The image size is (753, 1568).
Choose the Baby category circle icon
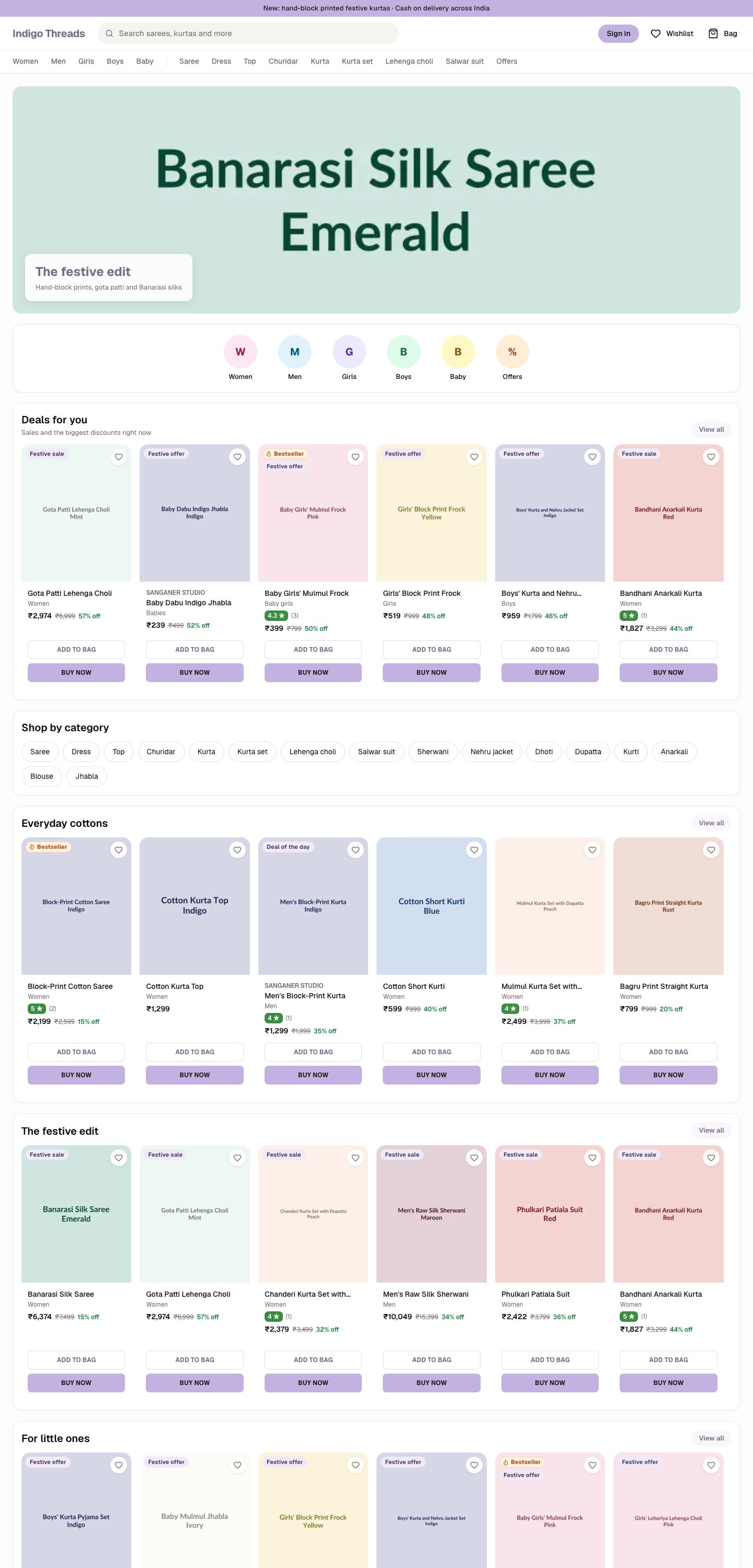tap(458, 352)
